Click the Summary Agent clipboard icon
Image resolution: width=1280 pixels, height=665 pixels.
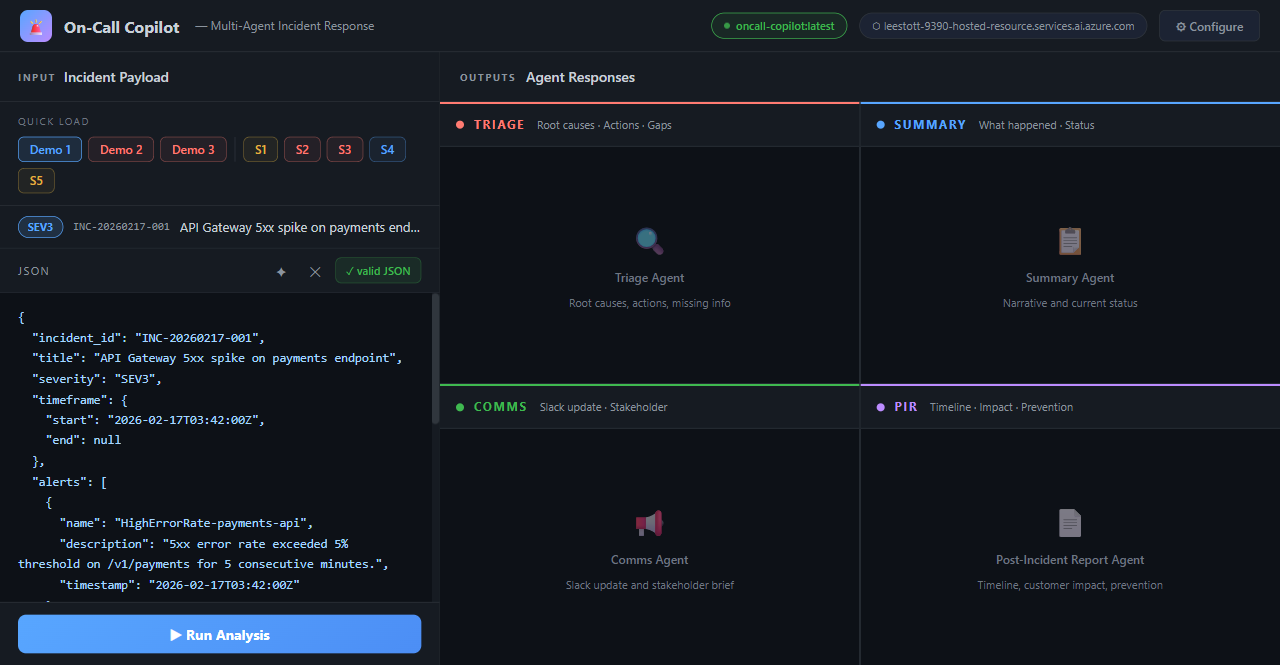[1069, 240]
